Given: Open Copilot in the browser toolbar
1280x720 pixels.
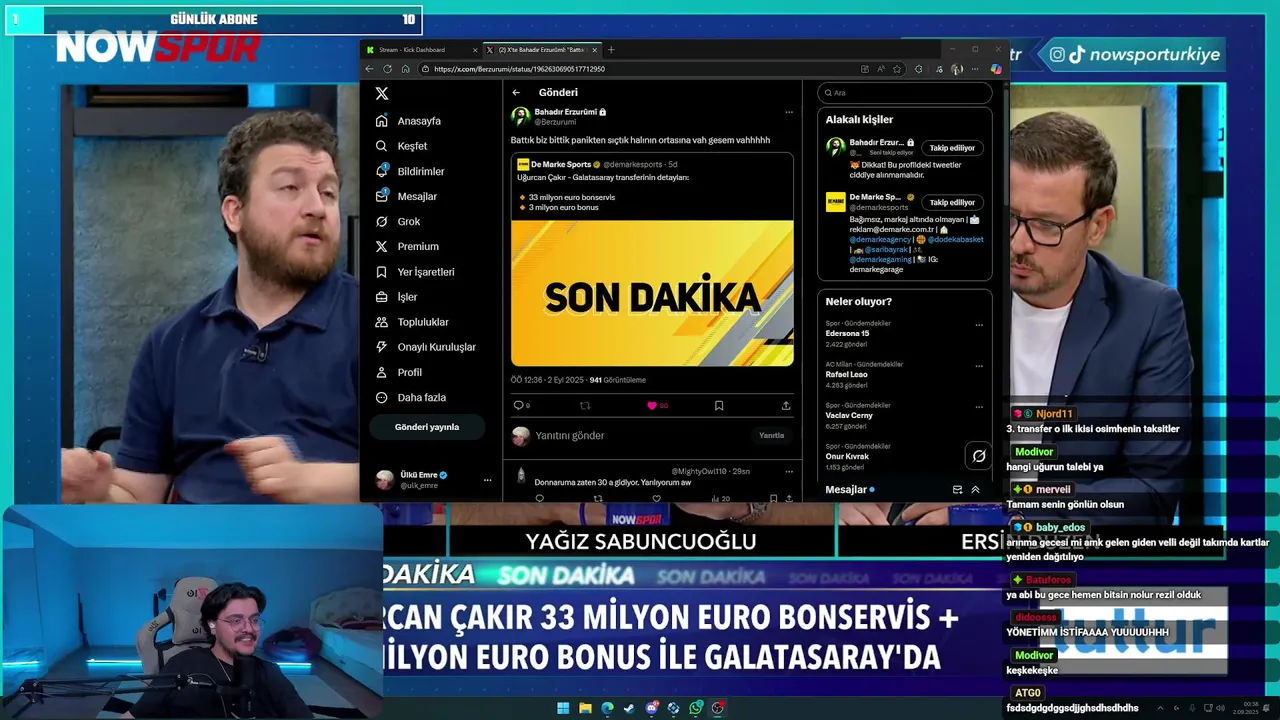Looking at the screenshot, I should (996, 69).
